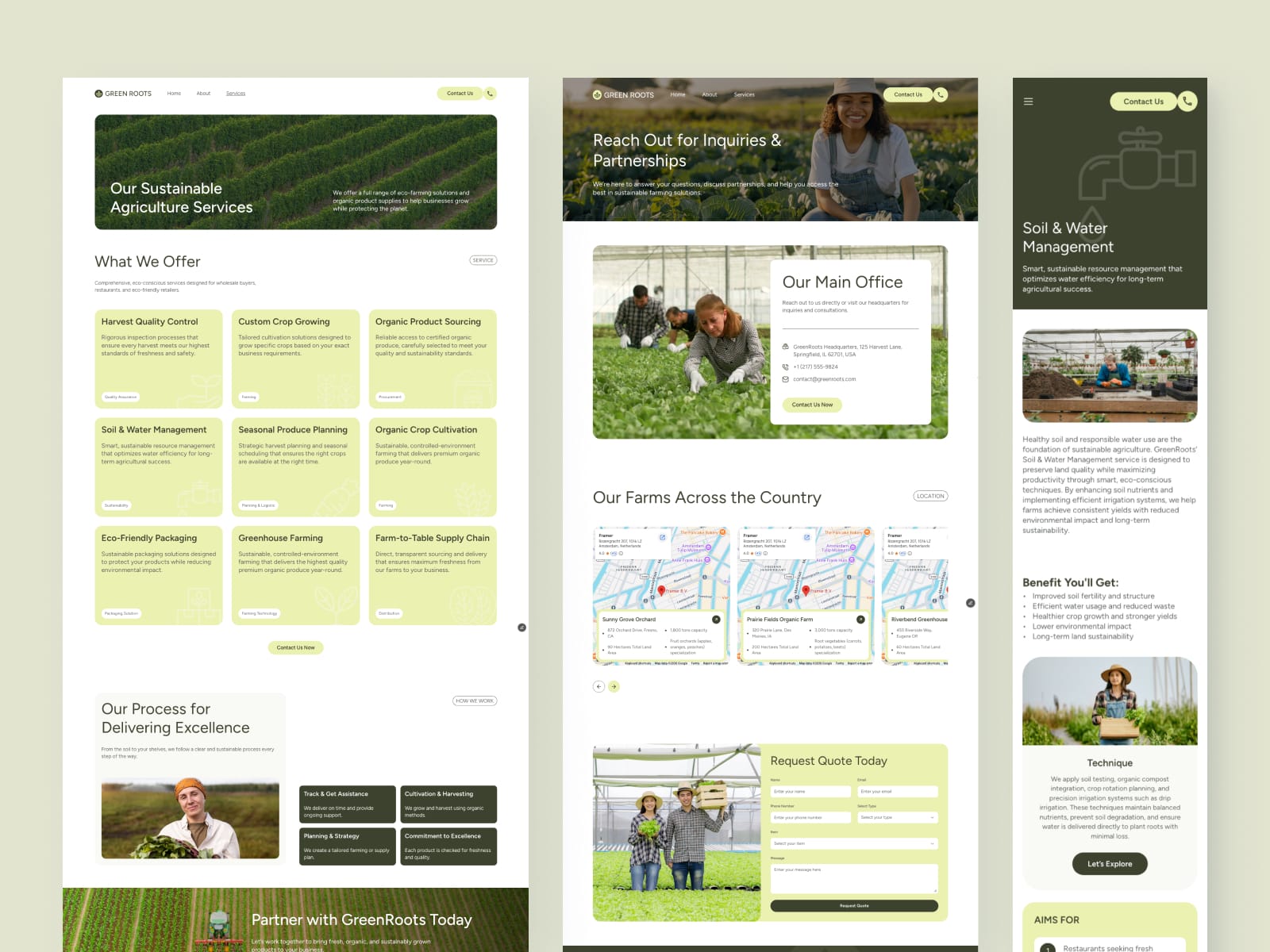Click the couple photo beside Request Quote form
The width and height of the screenshot is (1270, 952).
pos(677,832)
